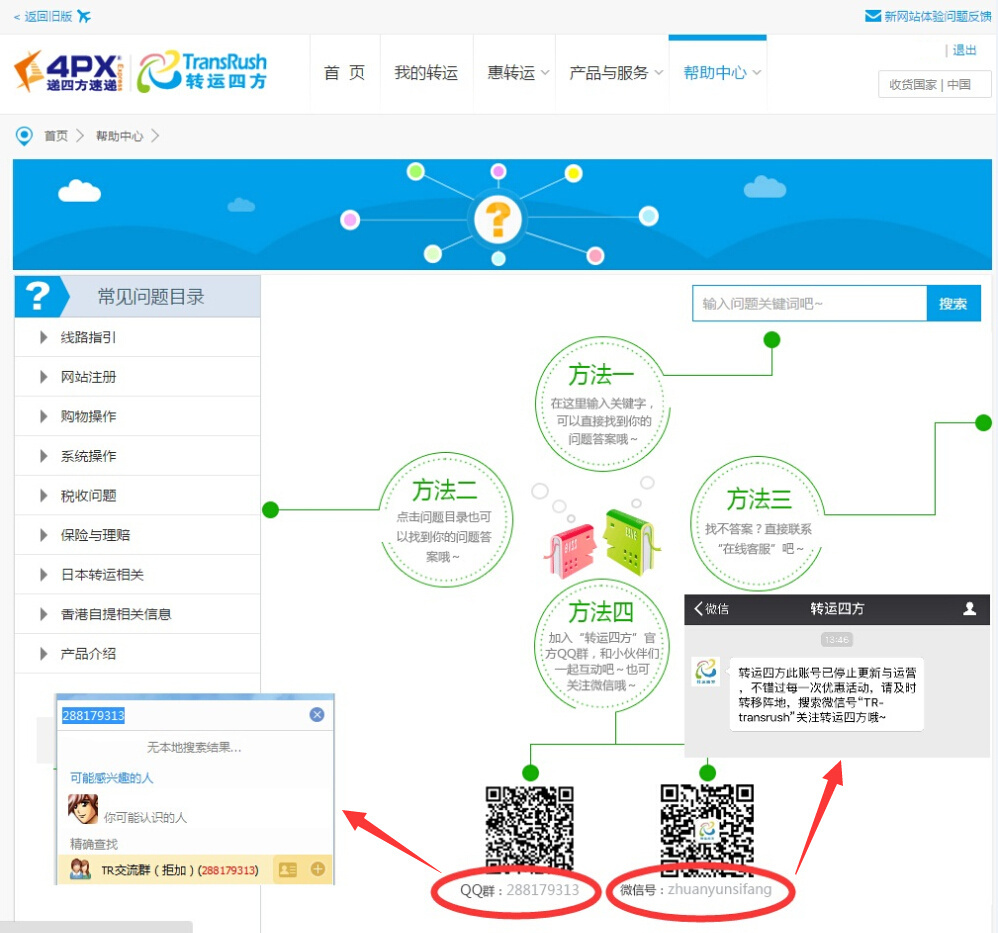Open the 产品与服务 dropdown menu

pyautogui.click(x=615, y=73)
